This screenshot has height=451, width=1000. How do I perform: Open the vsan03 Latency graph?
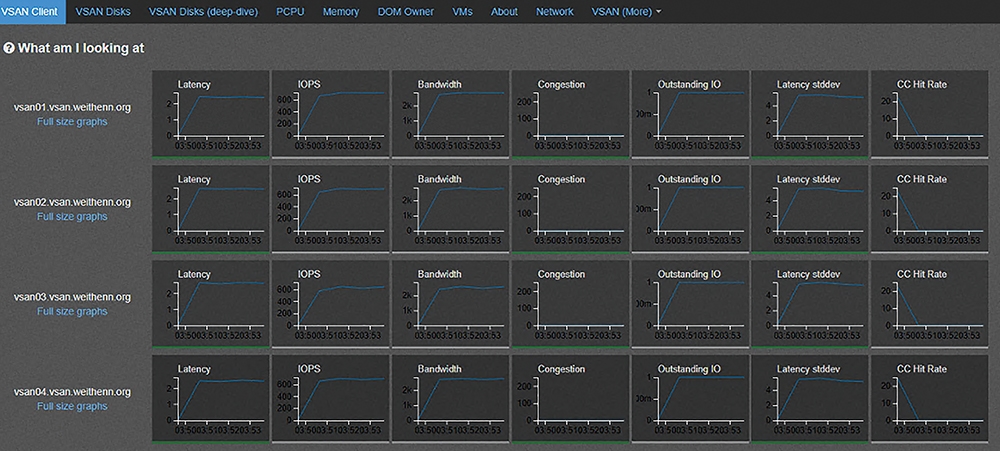click(x=210, y=304)
